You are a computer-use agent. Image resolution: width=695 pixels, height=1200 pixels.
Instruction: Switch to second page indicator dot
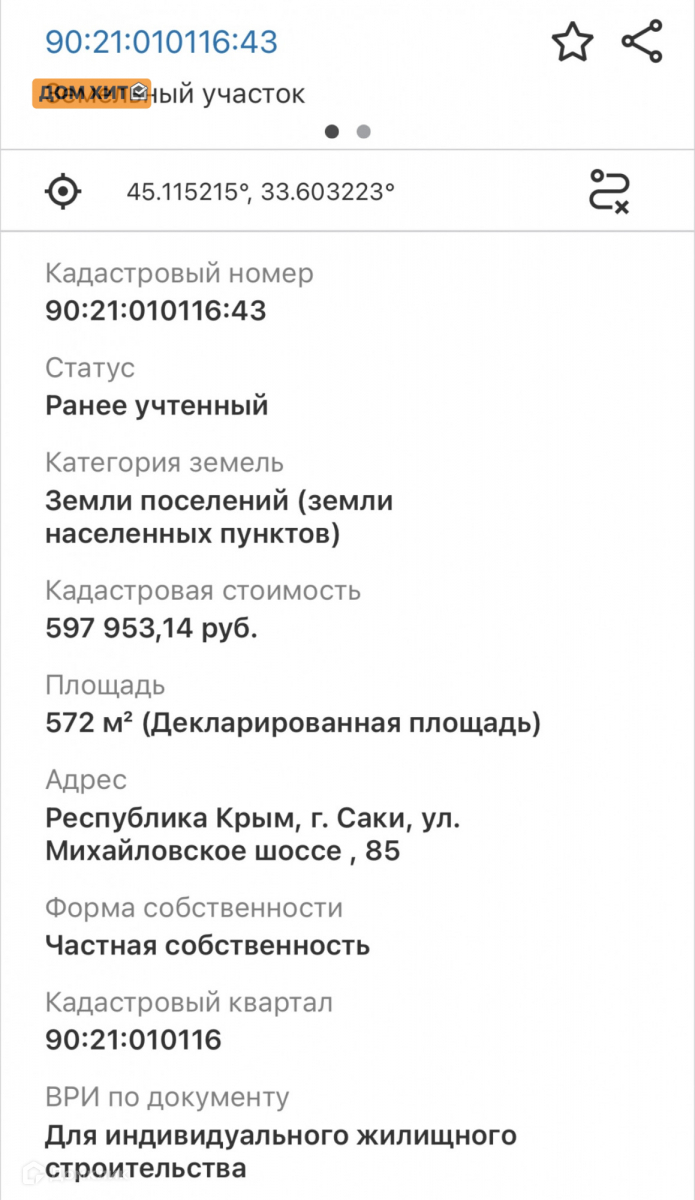point(363,131)
